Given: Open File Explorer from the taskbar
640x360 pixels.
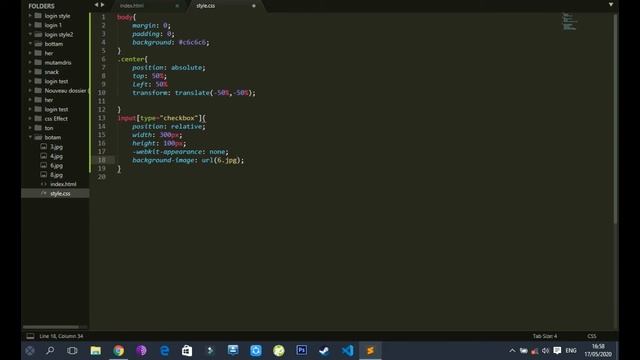Looking at the screenshot, I should tap(96, 351).
